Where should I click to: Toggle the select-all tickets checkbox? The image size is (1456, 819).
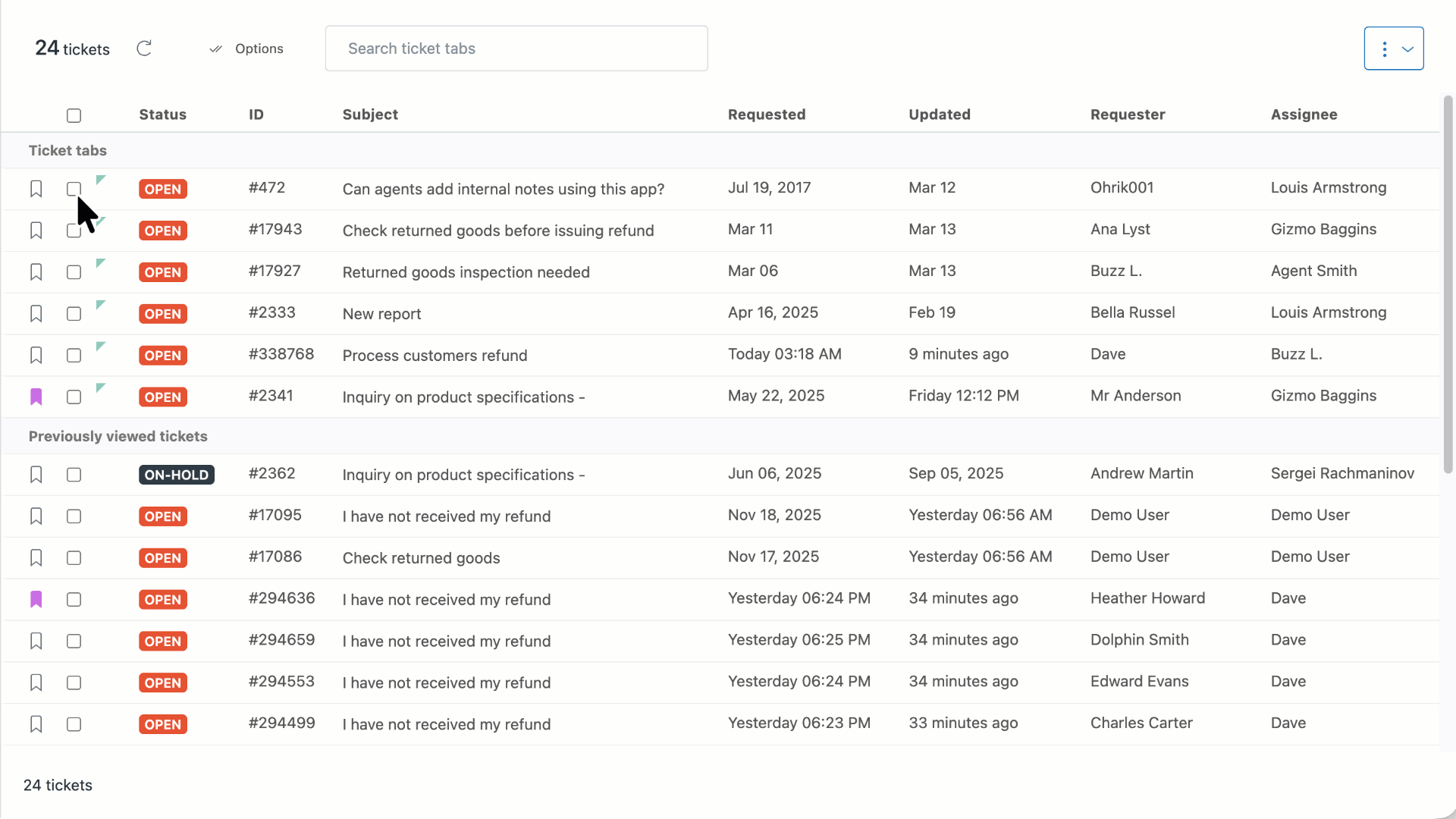coord(74,115)
